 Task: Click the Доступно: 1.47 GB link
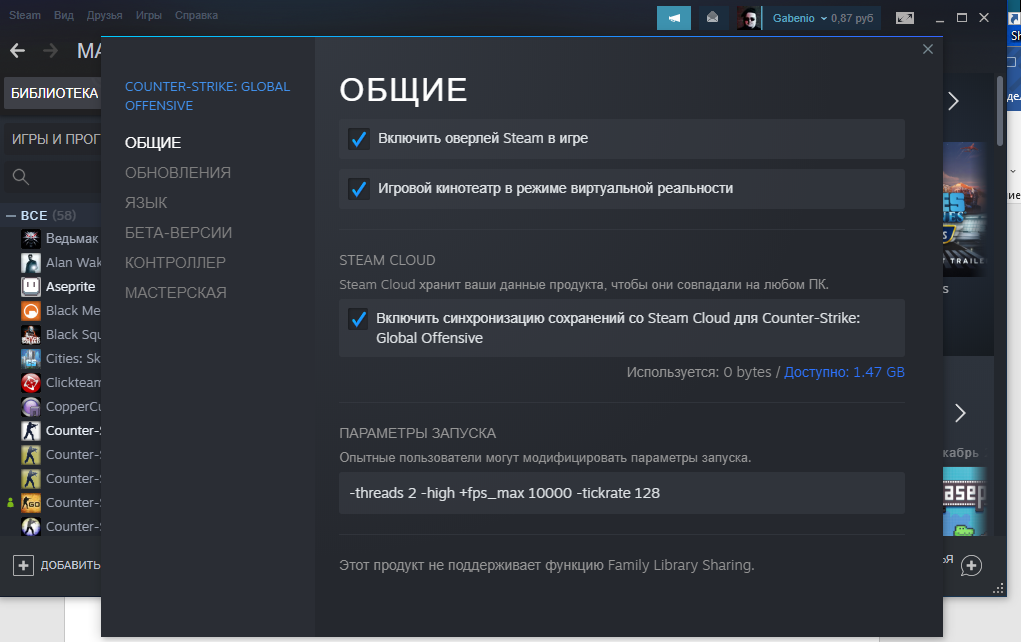(x=844, y=372)
